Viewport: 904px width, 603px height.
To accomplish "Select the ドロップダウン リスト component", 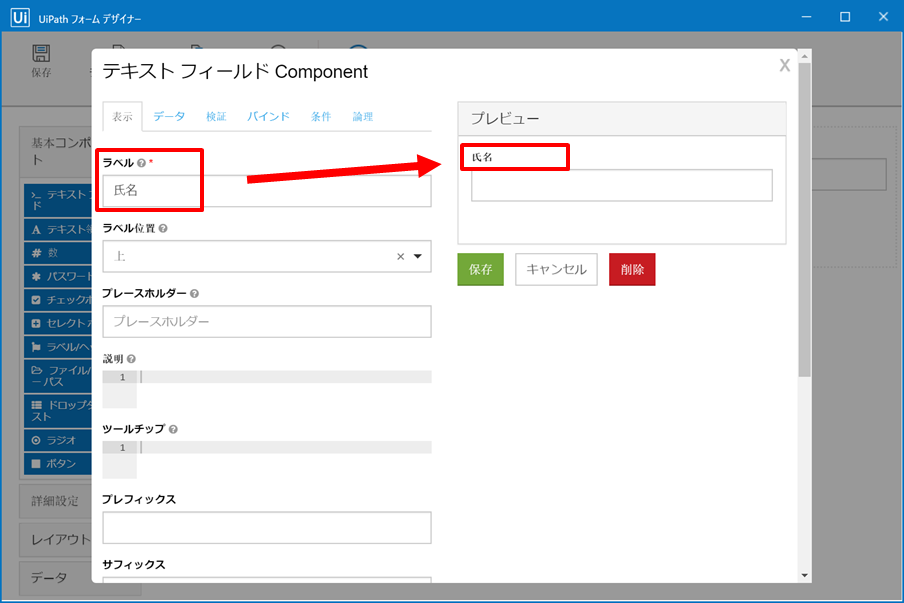I will [x=58, y=410].
